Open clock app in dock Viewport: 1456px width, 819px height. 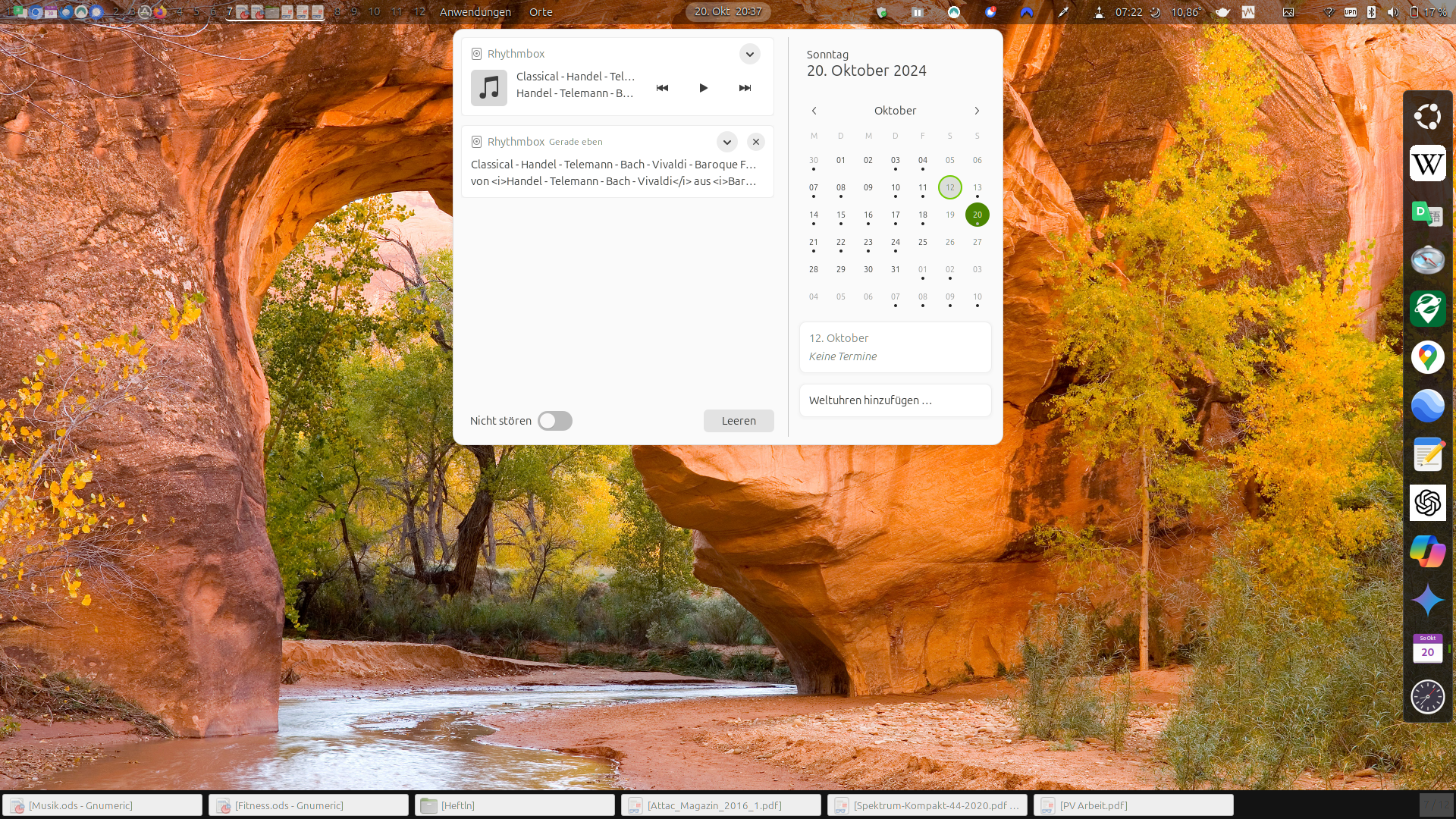1427,697
